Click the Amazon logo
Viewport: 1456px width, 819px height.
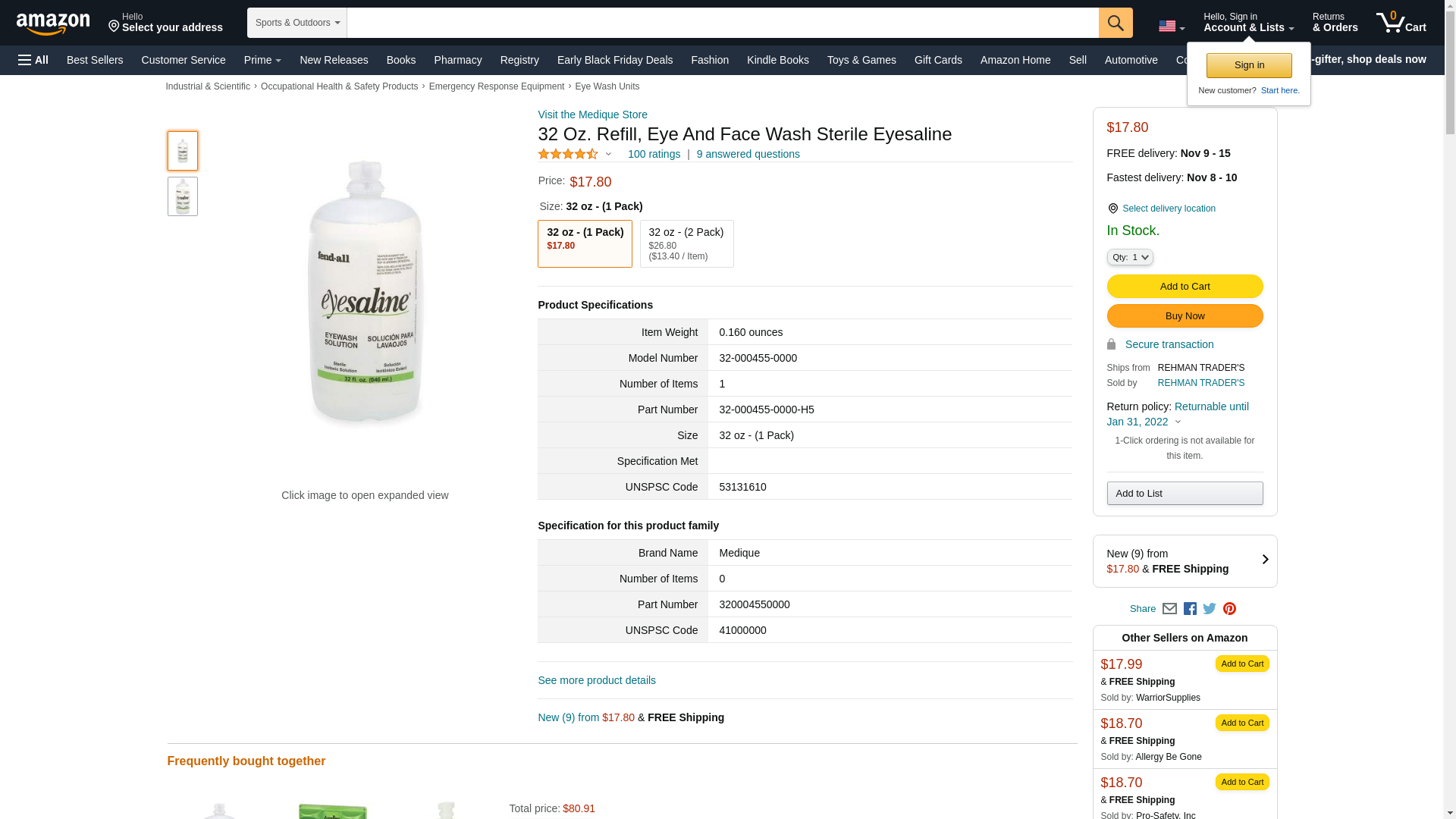click(x=53, y=24)
